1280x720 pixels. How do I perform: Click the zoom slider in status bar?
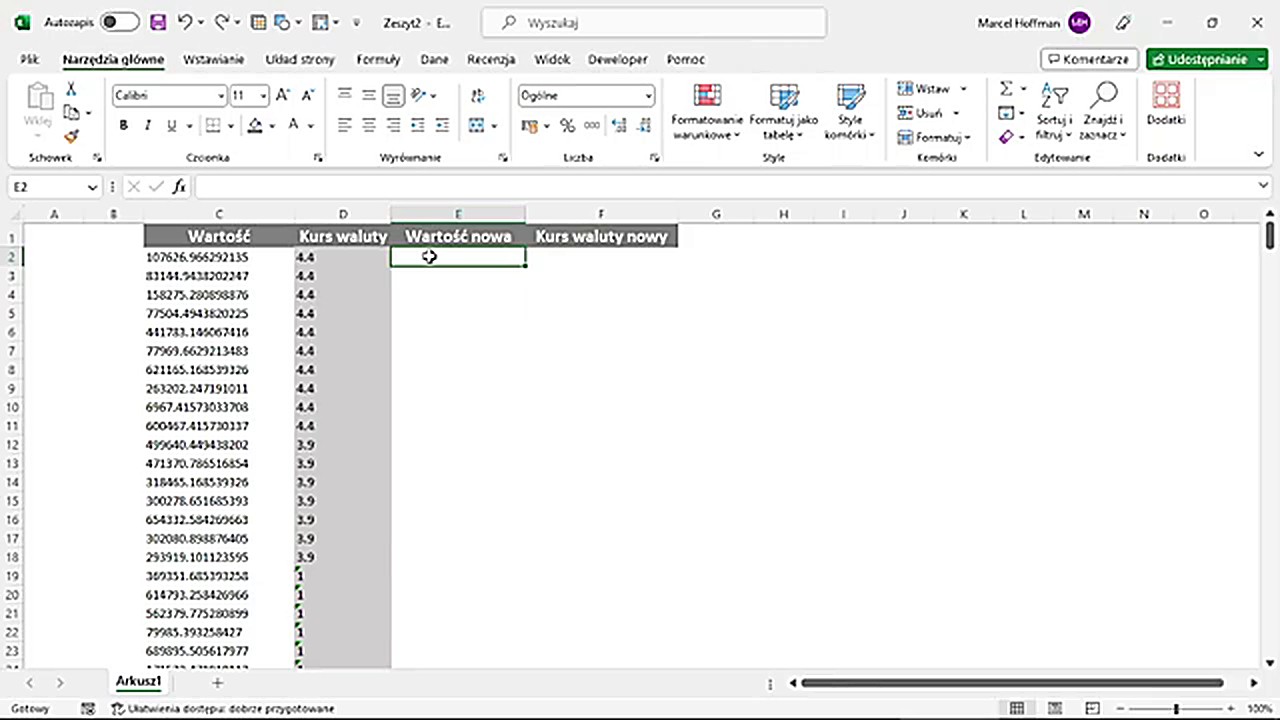tap(1176, 709)
